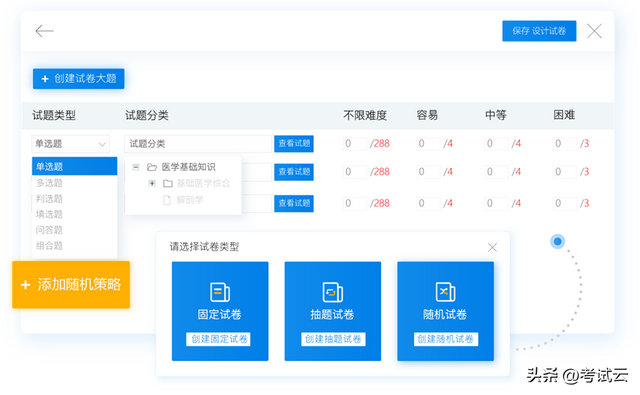Image resolution: width=640 pixels, height=395 pixels.
Task: Click second row 容易 count field
Action: (x=428, y=172)
